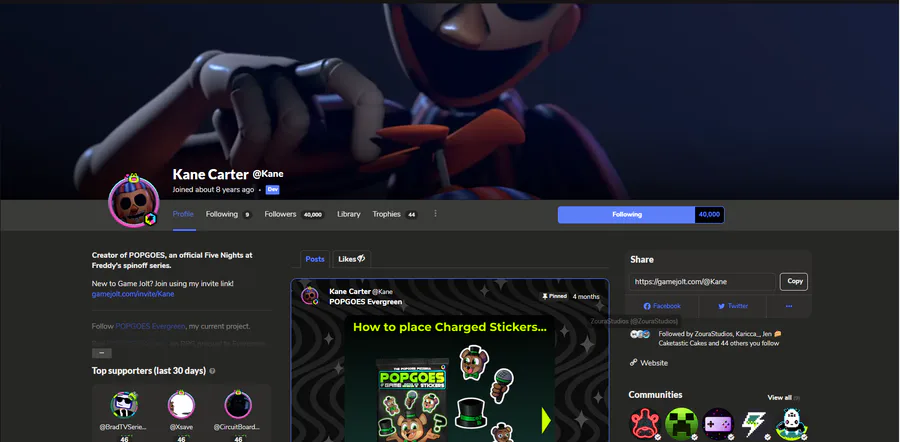Switch to the Profile tab
This screenshot has width=900, height=442.
click(x=183, y=214)
